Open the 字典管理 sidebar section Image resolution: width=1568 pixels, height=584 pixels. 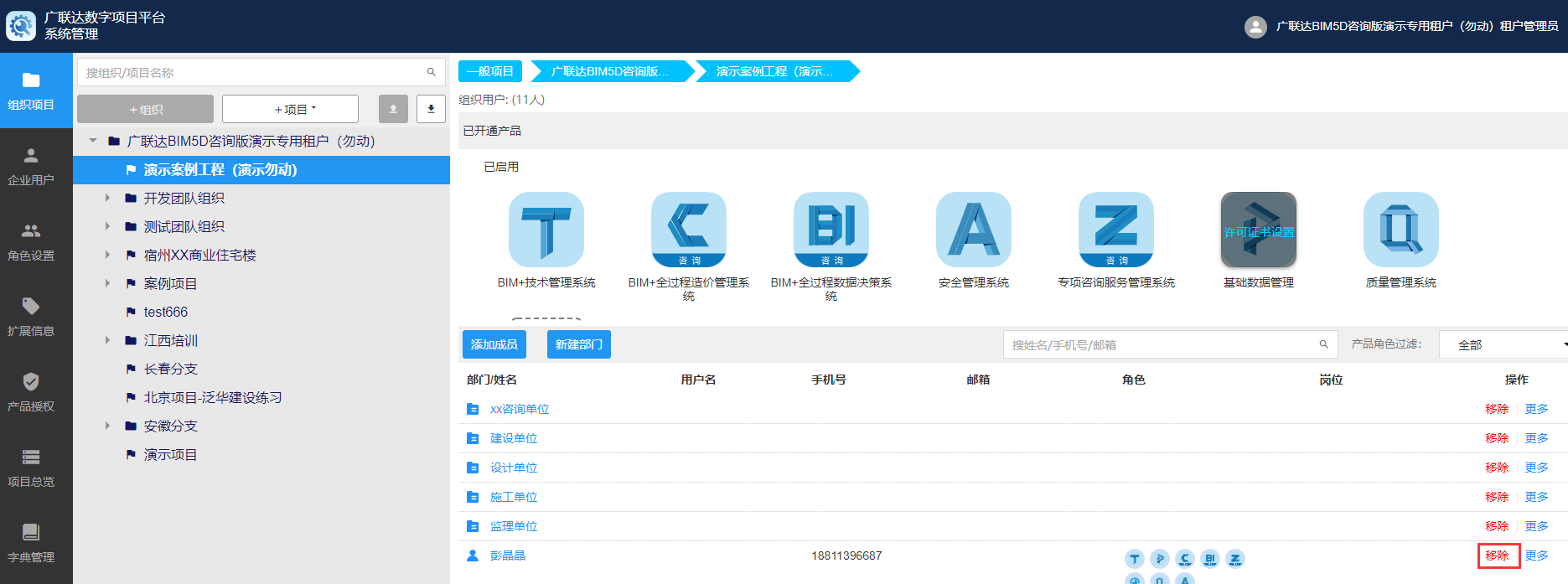coord(31,543)
